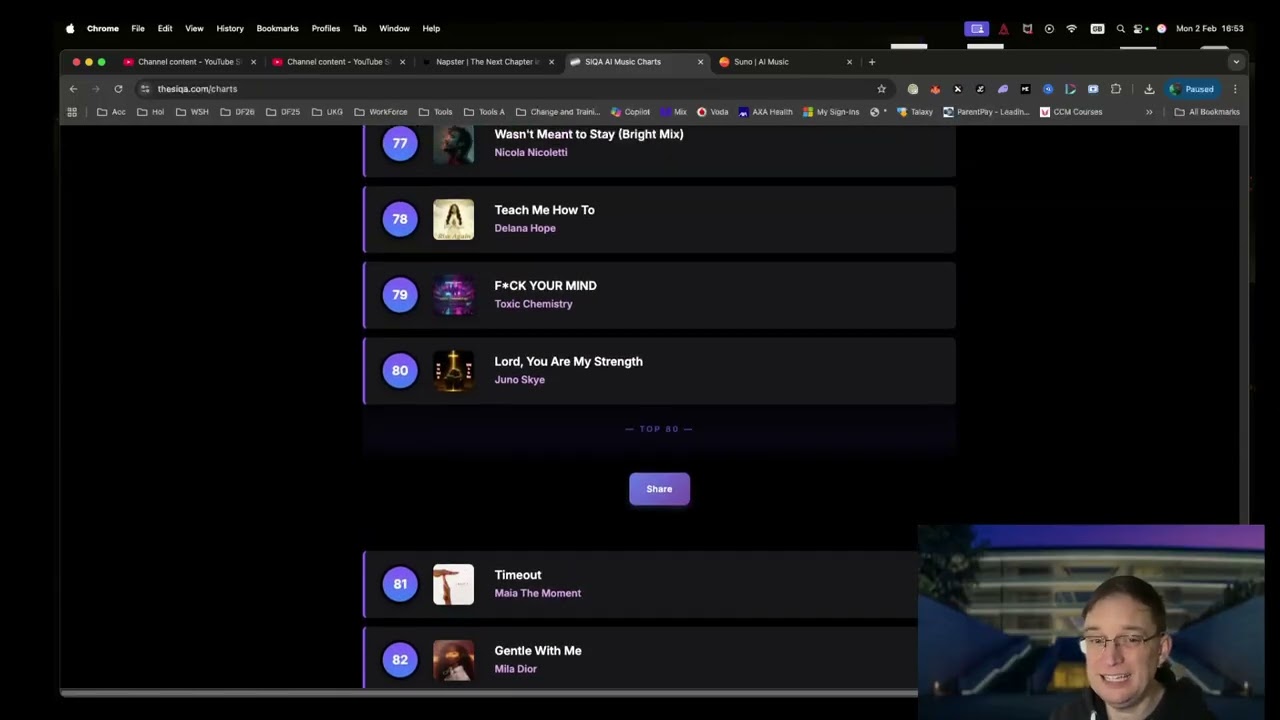Open macOS Spotlight search icon

[1120, 29]
